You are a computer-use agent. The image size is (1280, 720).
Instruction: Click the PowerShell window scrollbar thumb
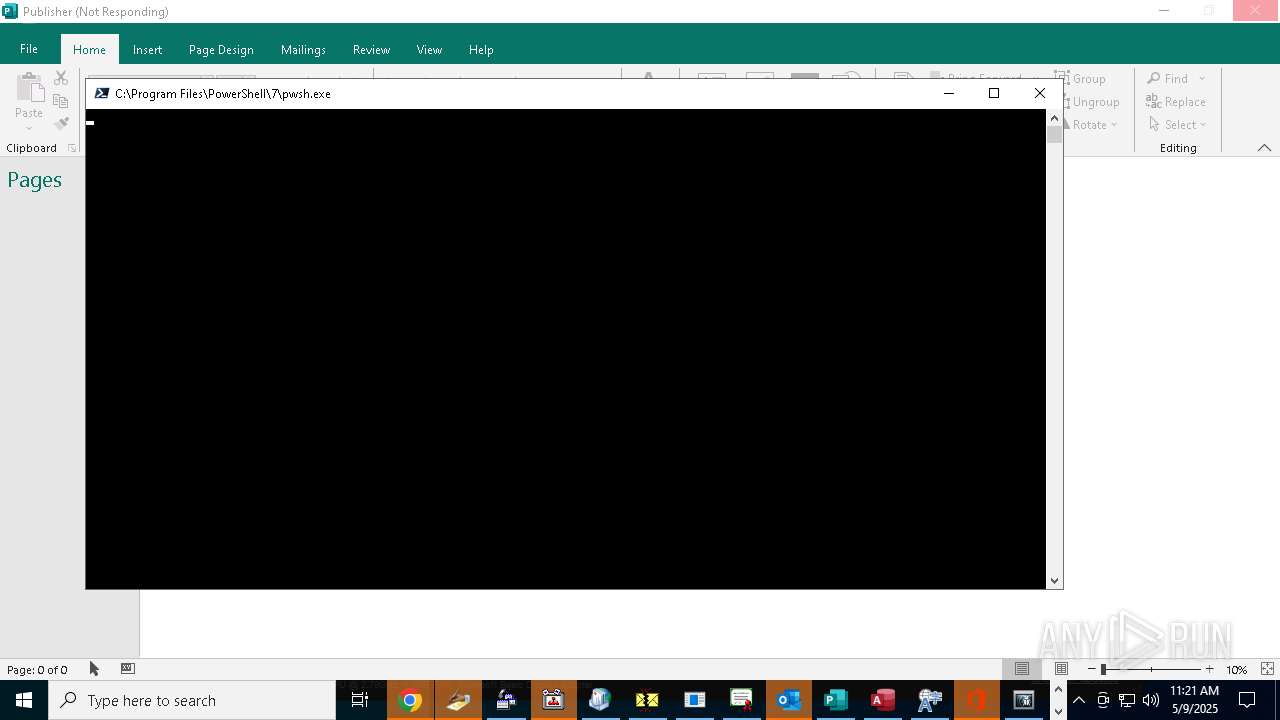pos(1054,135)
